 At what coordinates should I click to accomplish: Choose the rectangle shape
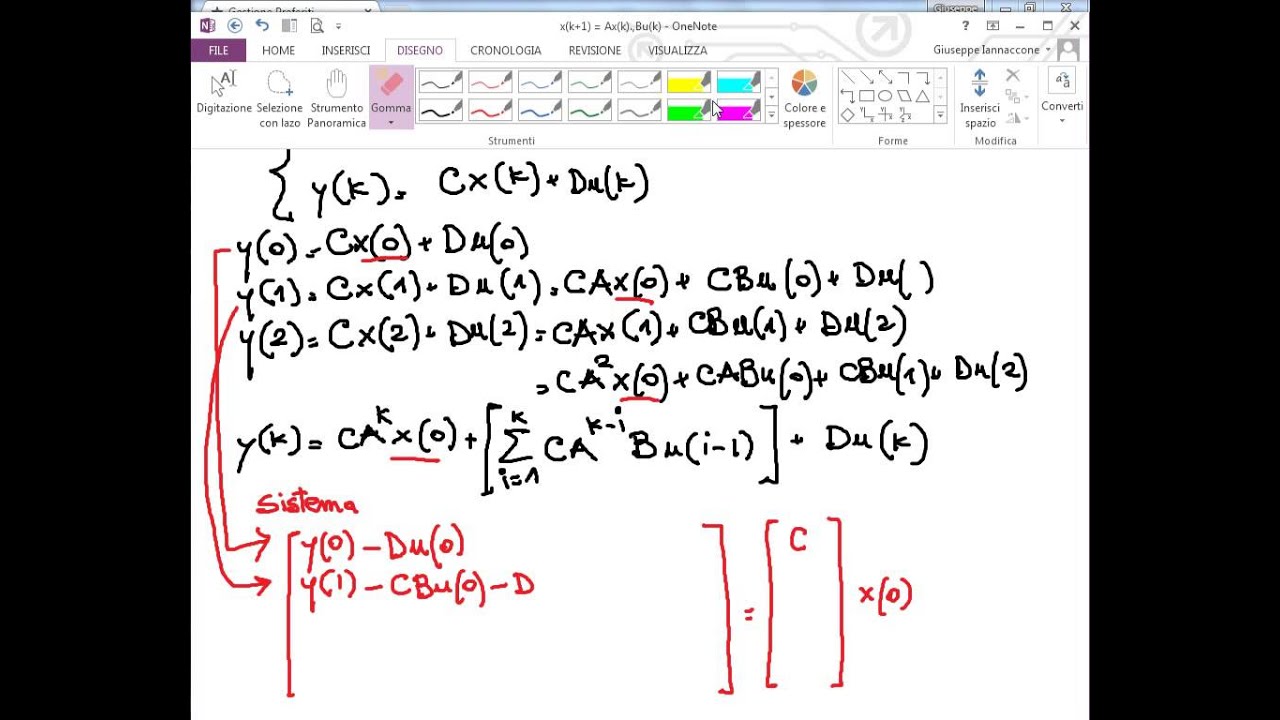pyautogui.click(x=867, y=96)
